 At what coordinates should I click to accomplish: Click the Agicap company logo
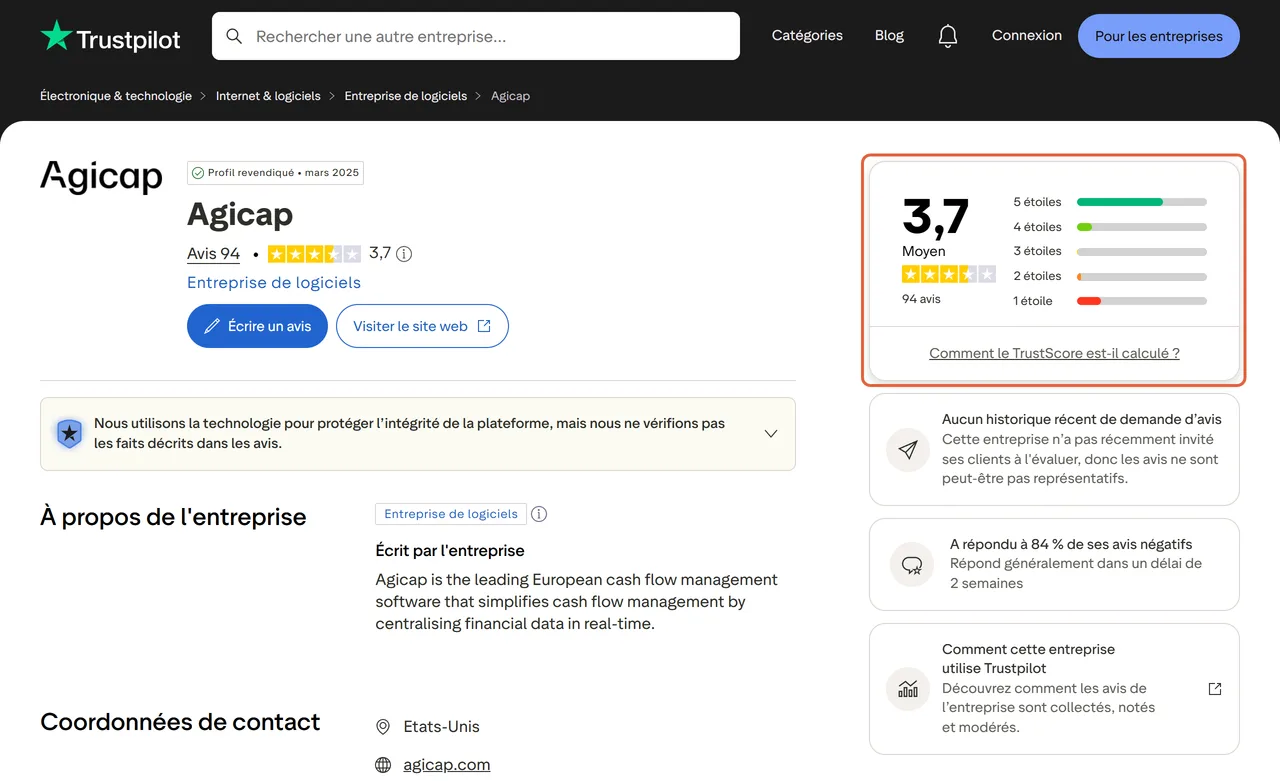tap(101, 177)
